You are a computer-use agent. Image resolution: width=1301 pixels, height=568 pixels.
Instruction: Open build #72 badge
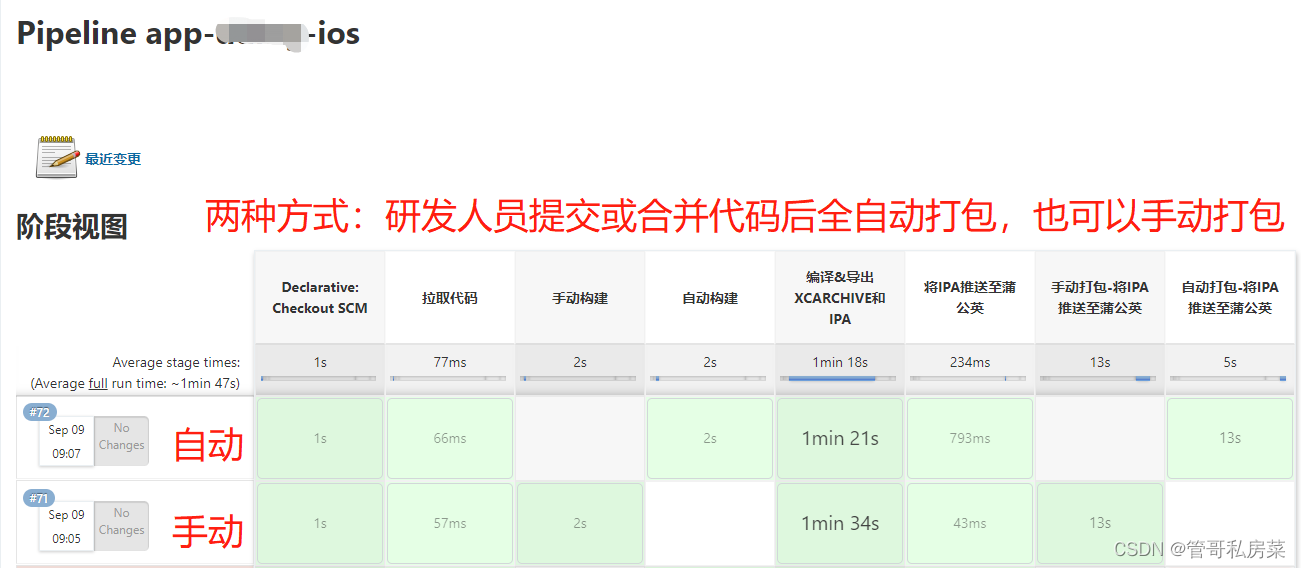pos(40,413)
